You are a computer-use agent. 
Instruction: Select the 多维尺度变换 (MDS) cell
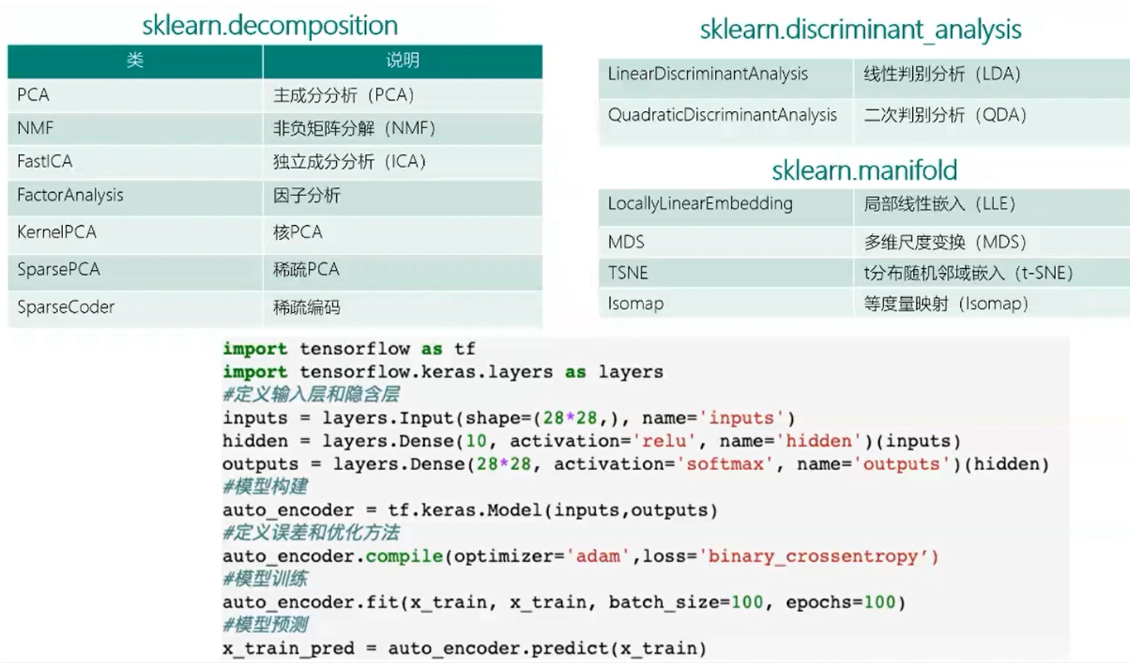pos(992,242)
